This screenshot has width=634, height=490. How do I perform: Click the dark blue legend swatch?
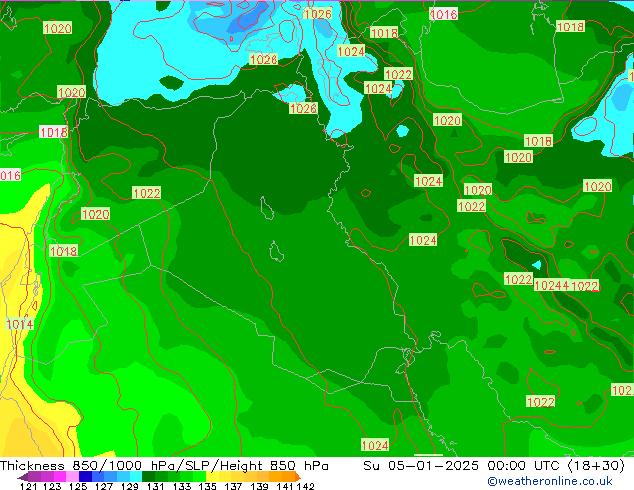(x=85, y=477)
